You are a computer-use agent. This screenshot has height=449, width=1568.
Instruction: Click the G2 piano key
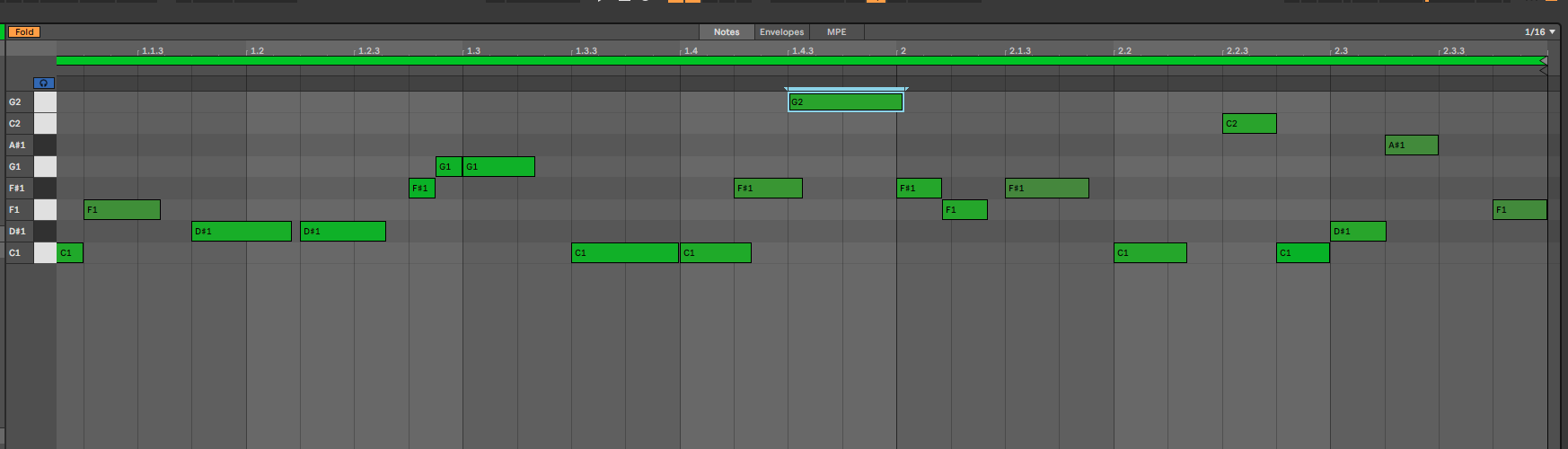coord(45,102)
